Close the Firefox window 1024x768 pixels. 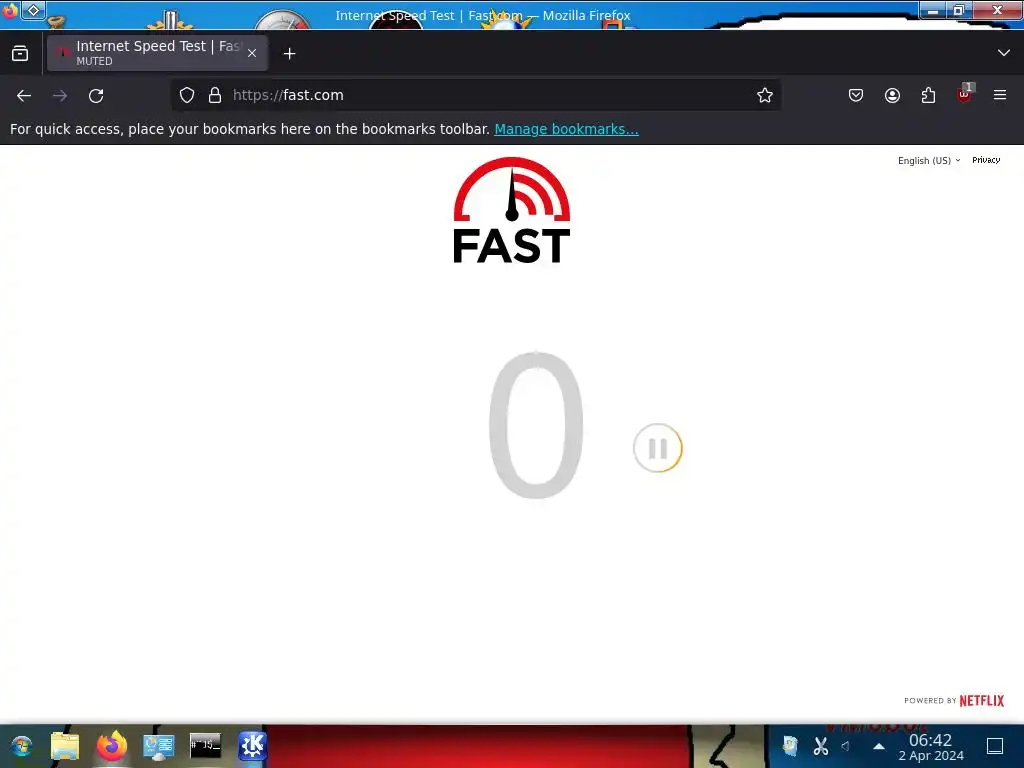click(997, 10)
